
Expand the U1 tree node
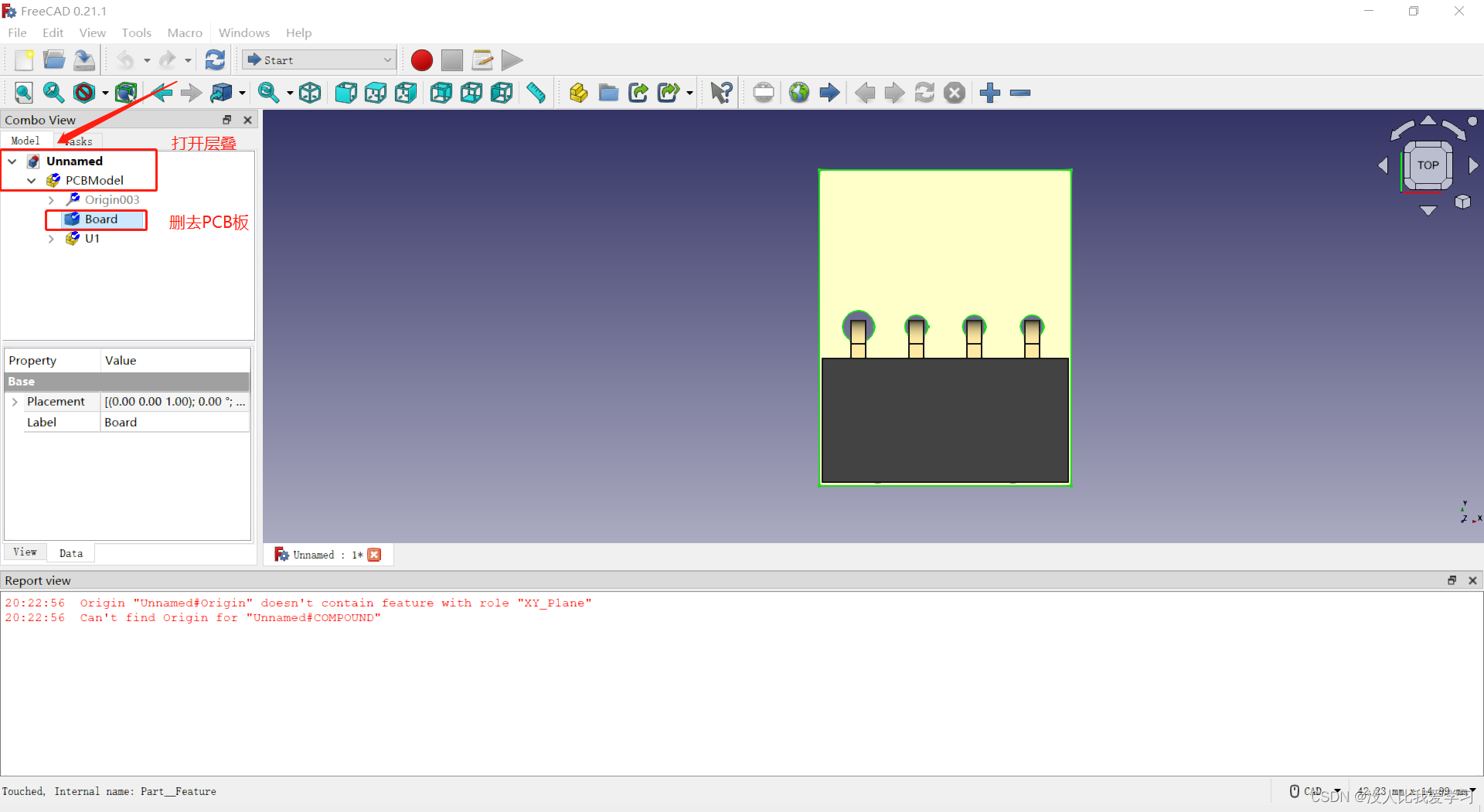click(x=51, y=239)
